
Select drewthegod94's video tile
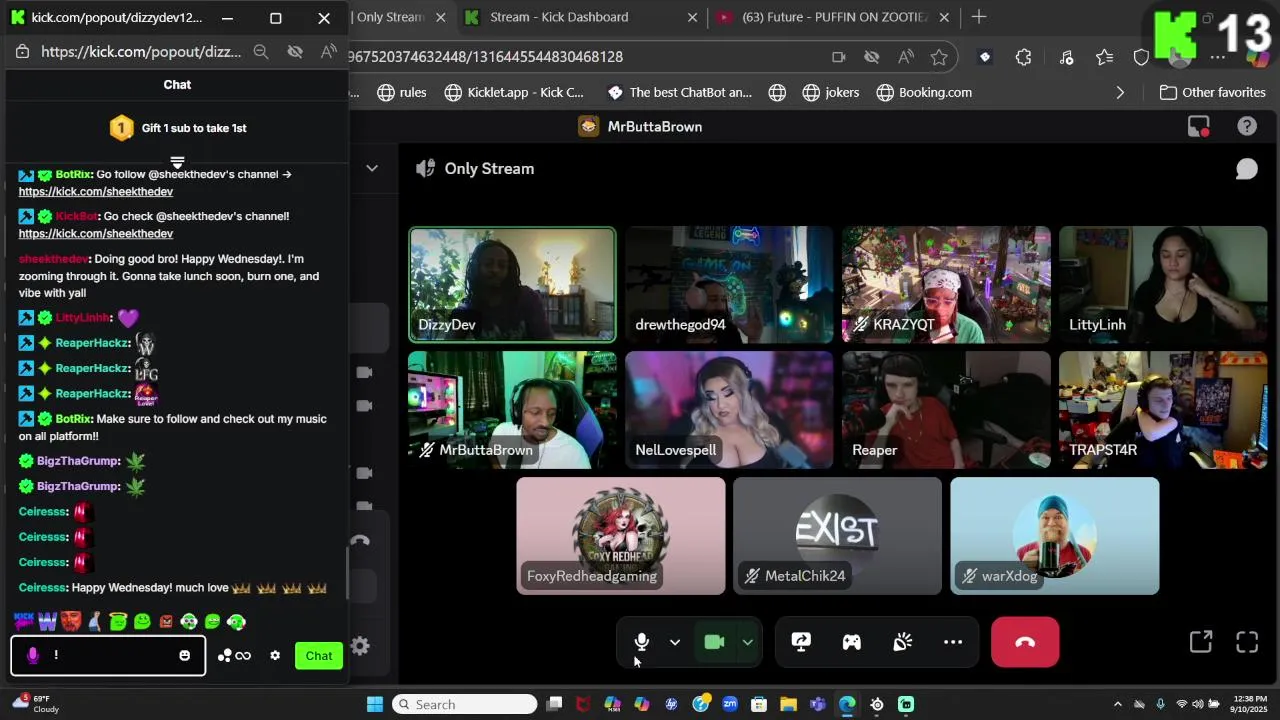click(729, 285)
